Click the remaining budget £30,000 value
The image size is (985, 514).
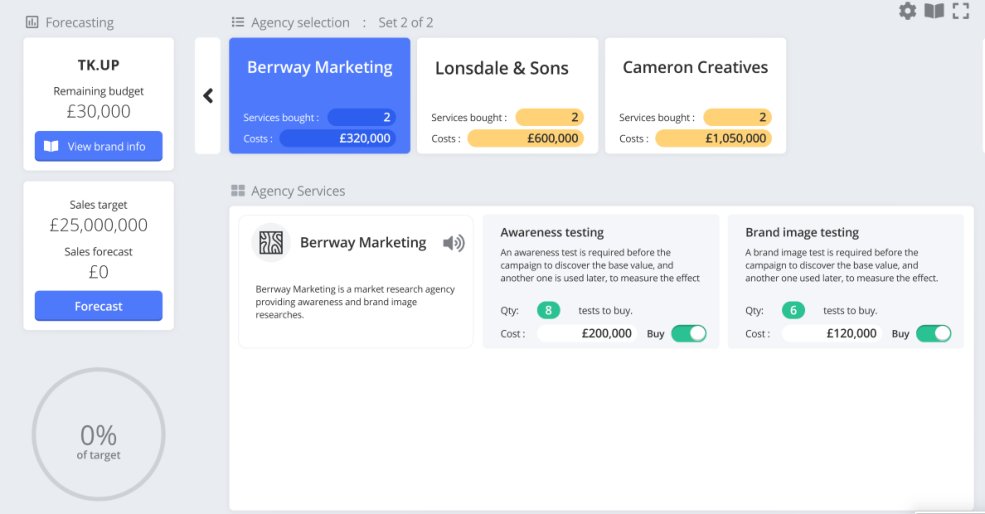click(x=99, y=111)
